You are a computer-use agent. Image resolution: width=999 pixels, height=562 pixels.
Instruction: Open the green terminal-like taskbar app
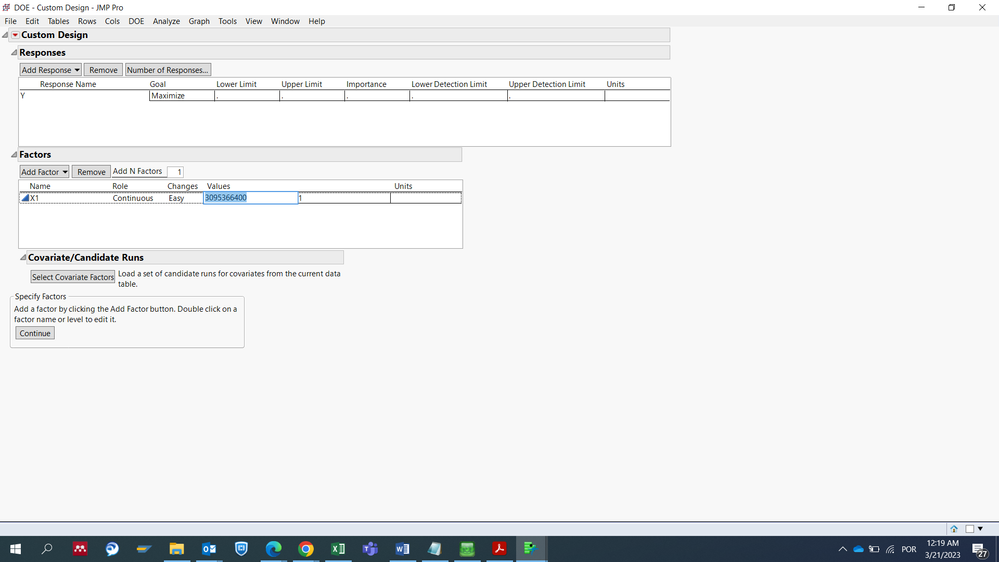point(467,549)
